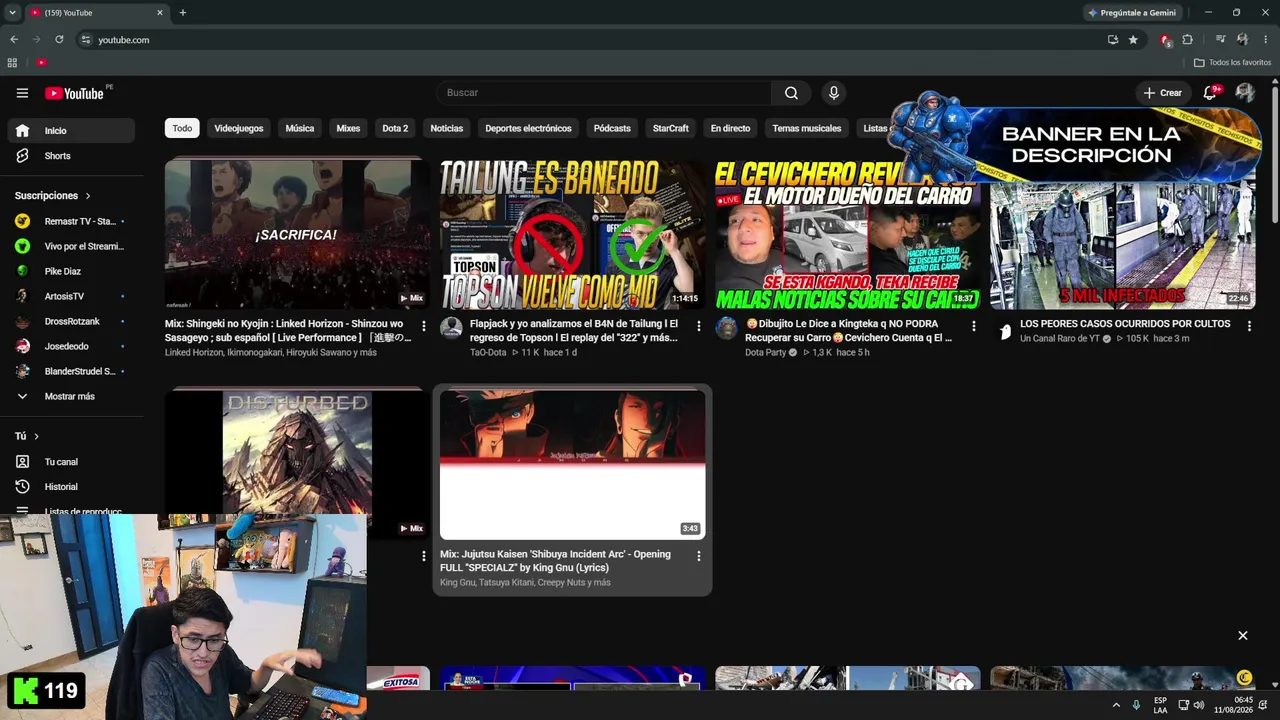Expand the Tú section arrow
Viewport: 1280px width, 720px height.
(x=36, y=436)
